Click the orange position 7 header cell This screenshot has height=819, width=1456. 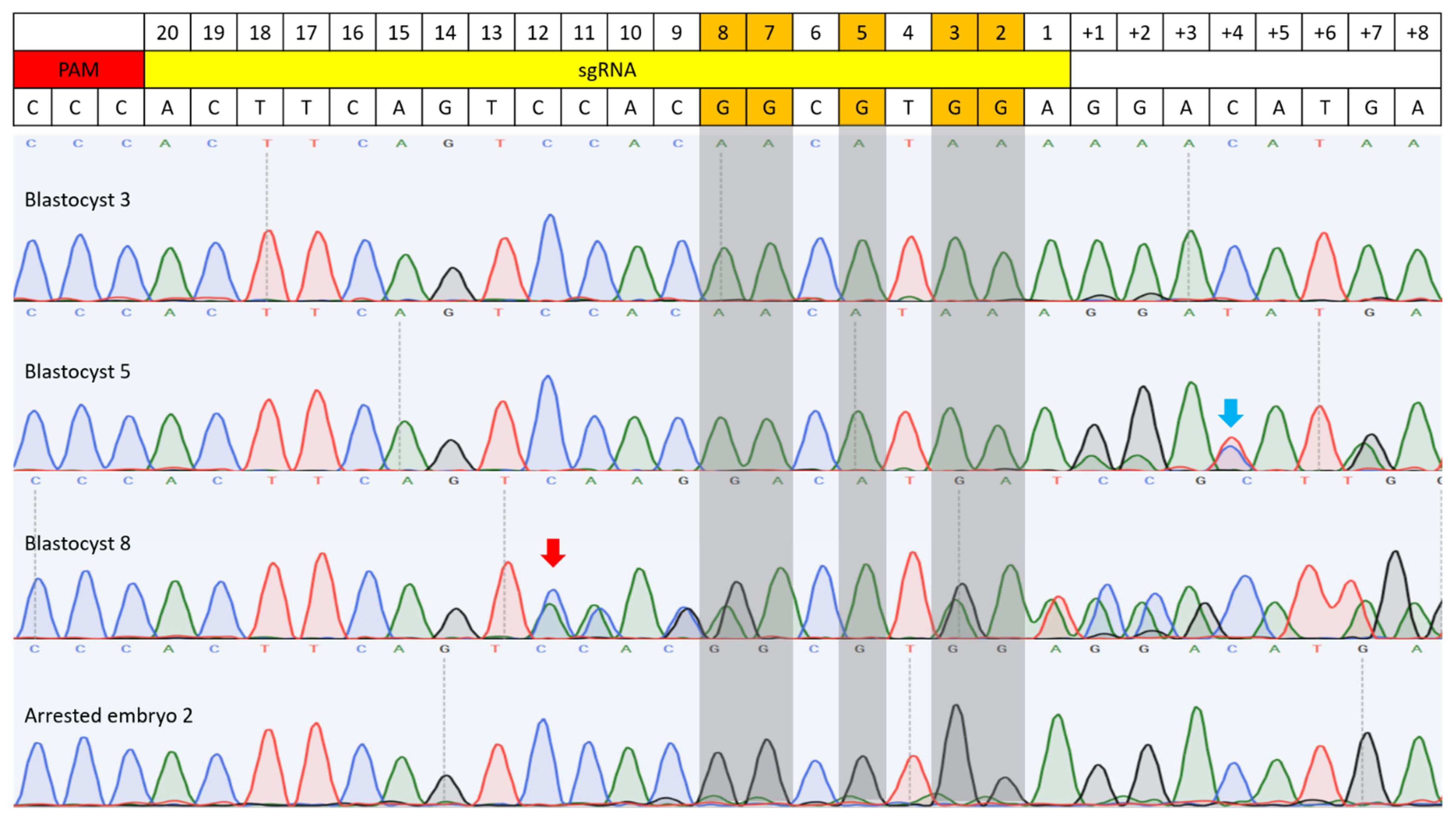pos(769,32)
